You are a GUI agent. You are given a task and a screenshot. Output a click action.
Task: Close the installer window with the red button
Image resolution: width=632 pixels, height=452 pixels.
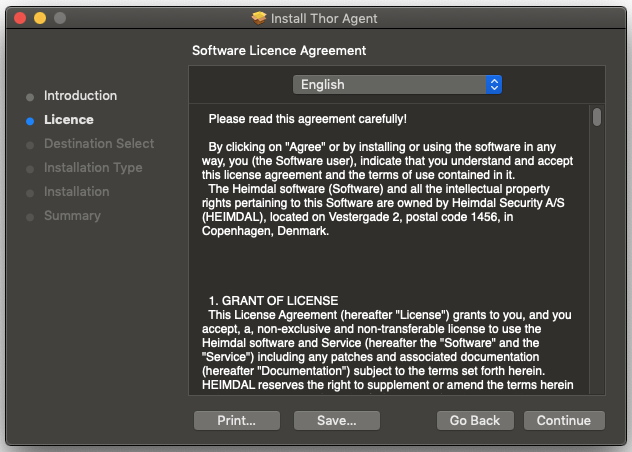pos(20,18)
